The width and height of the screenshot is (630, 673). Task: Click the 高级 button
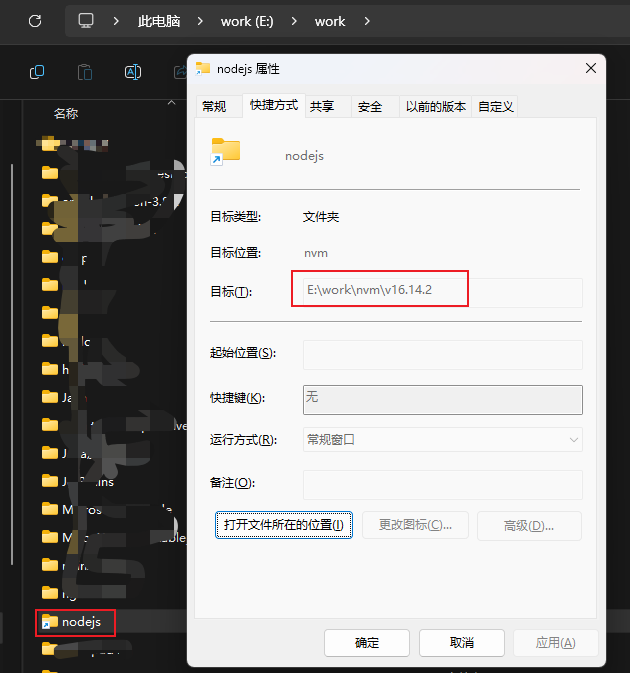[x=529, y=526]
